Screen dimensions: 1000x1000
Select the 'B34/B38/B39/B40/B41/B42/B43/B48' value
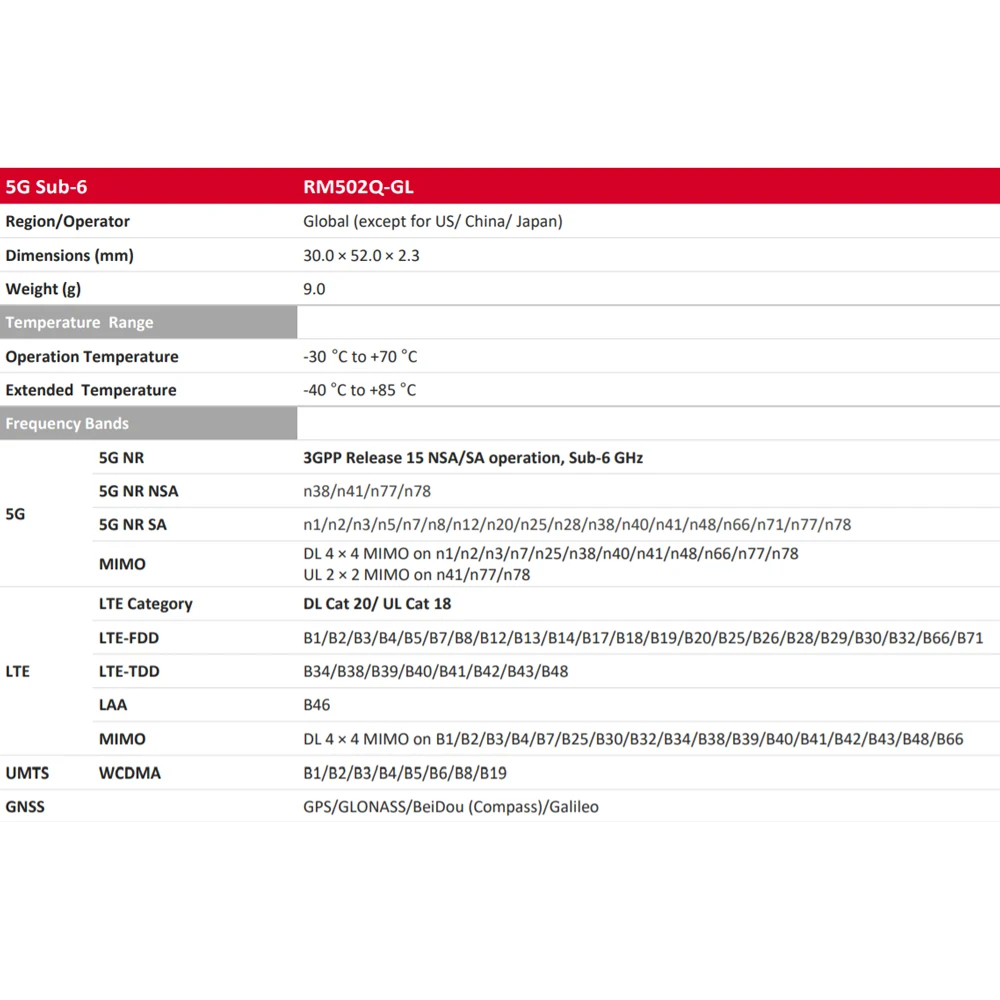(436, 672)
